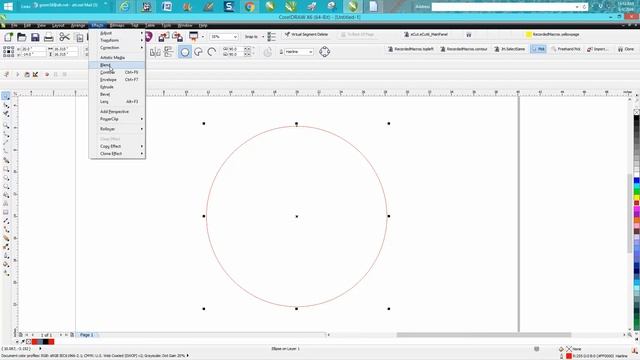
Task: Select the Pie mode button
Action: coord(198,52)
